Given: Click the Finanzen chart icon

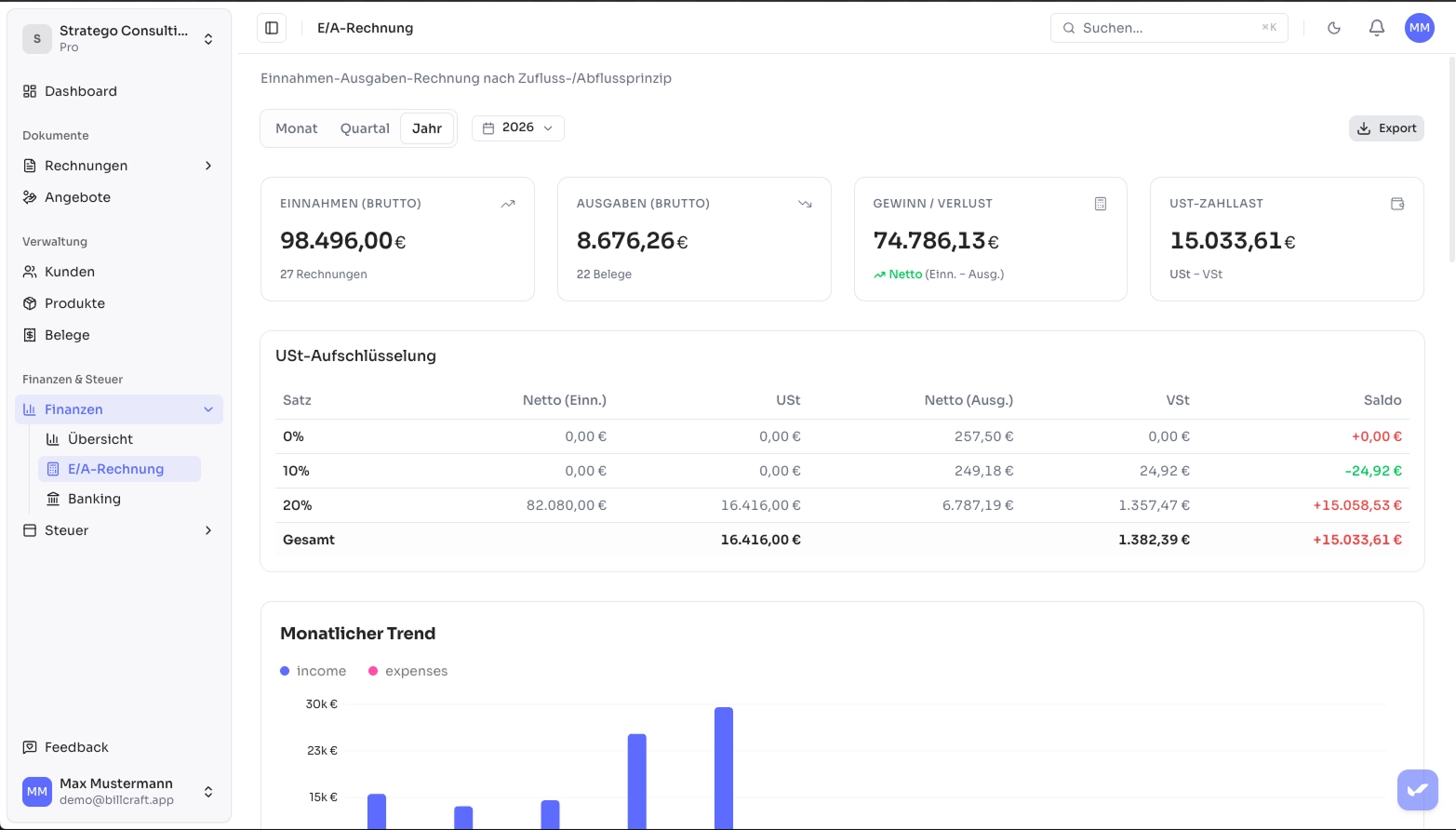Looking at the screenshot, I should [30, 409].
